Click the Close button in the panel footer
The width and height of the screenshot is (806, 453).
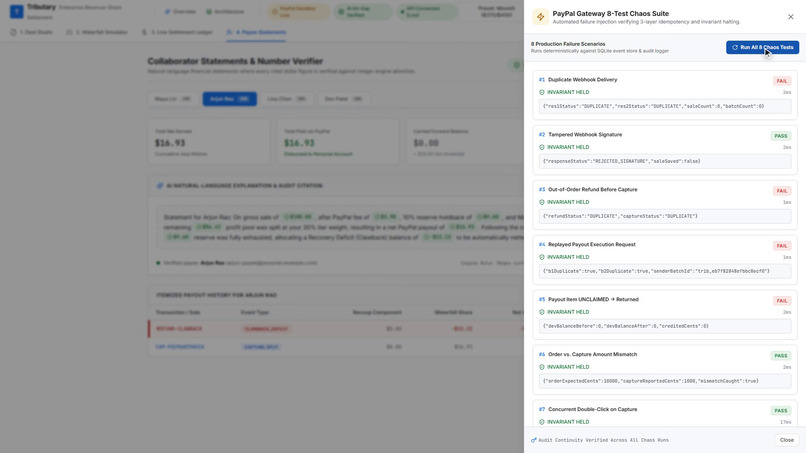click(x=786, y=440)
